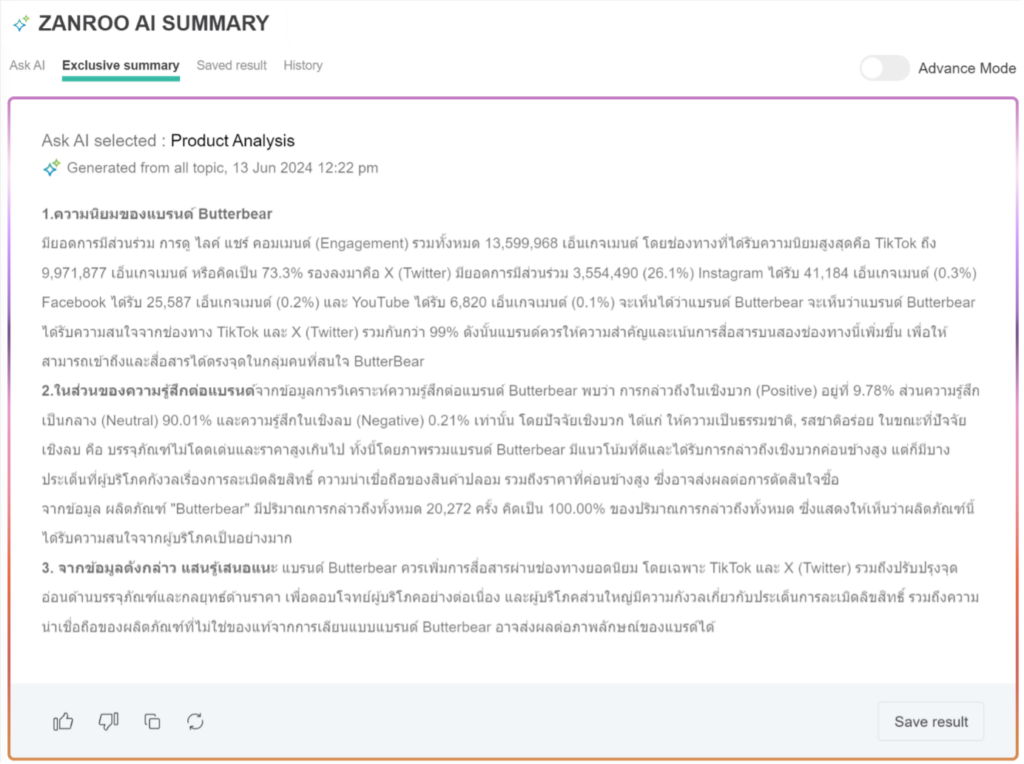
Task: Regenerate the summary with the refresh icon
Action: point(195,721)
